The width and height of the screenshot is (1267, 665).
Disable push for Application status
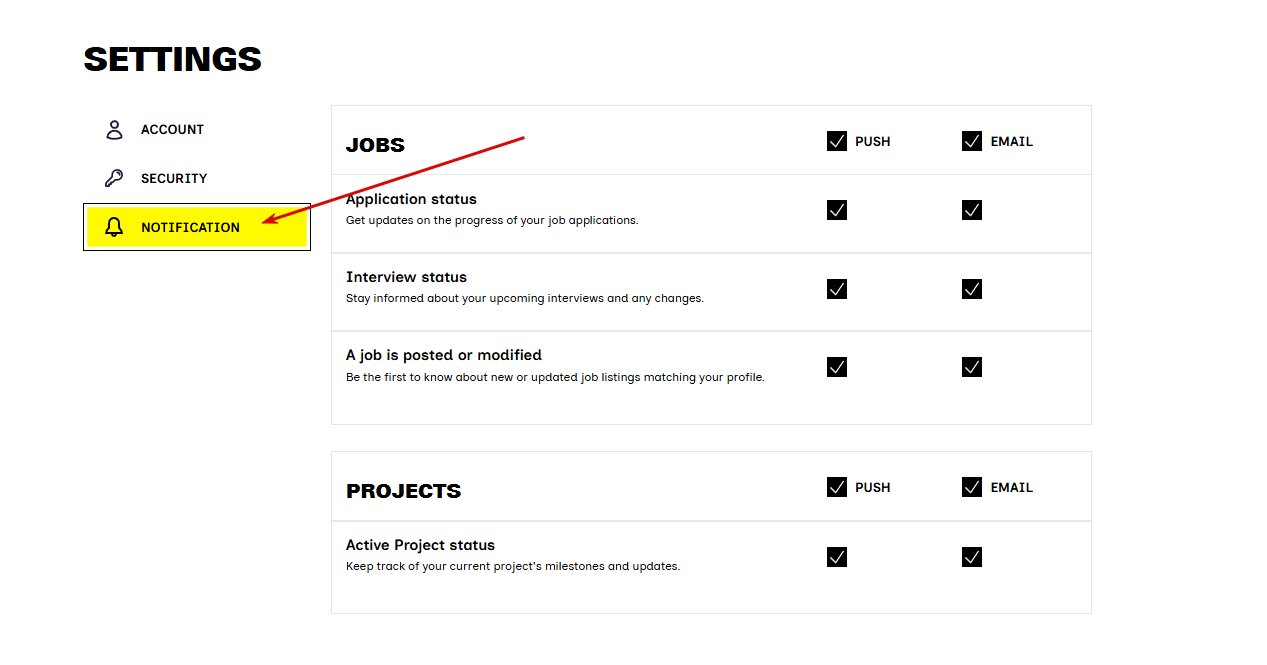pyautogui.click(x=837, y=210)
